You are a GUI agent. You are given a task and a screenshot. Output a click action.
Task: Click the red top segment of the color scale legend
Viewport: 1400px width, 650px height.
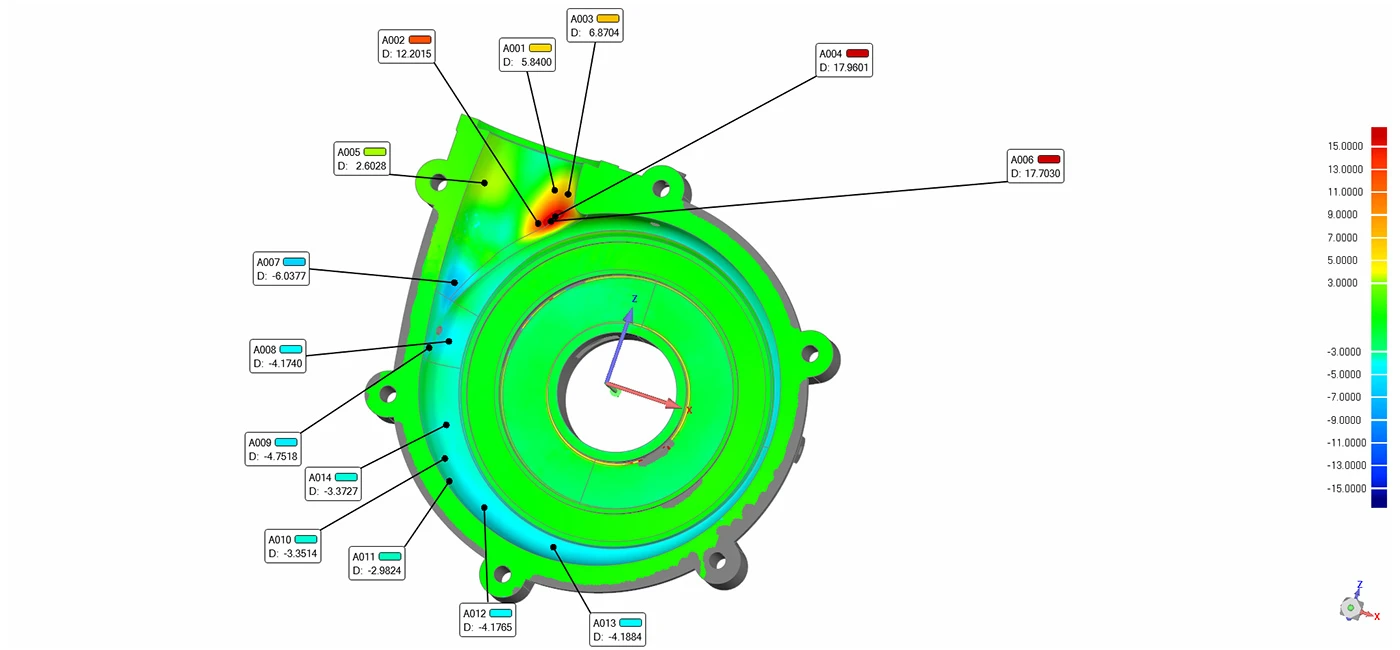pyautogui.click(x=1378, y=135)
